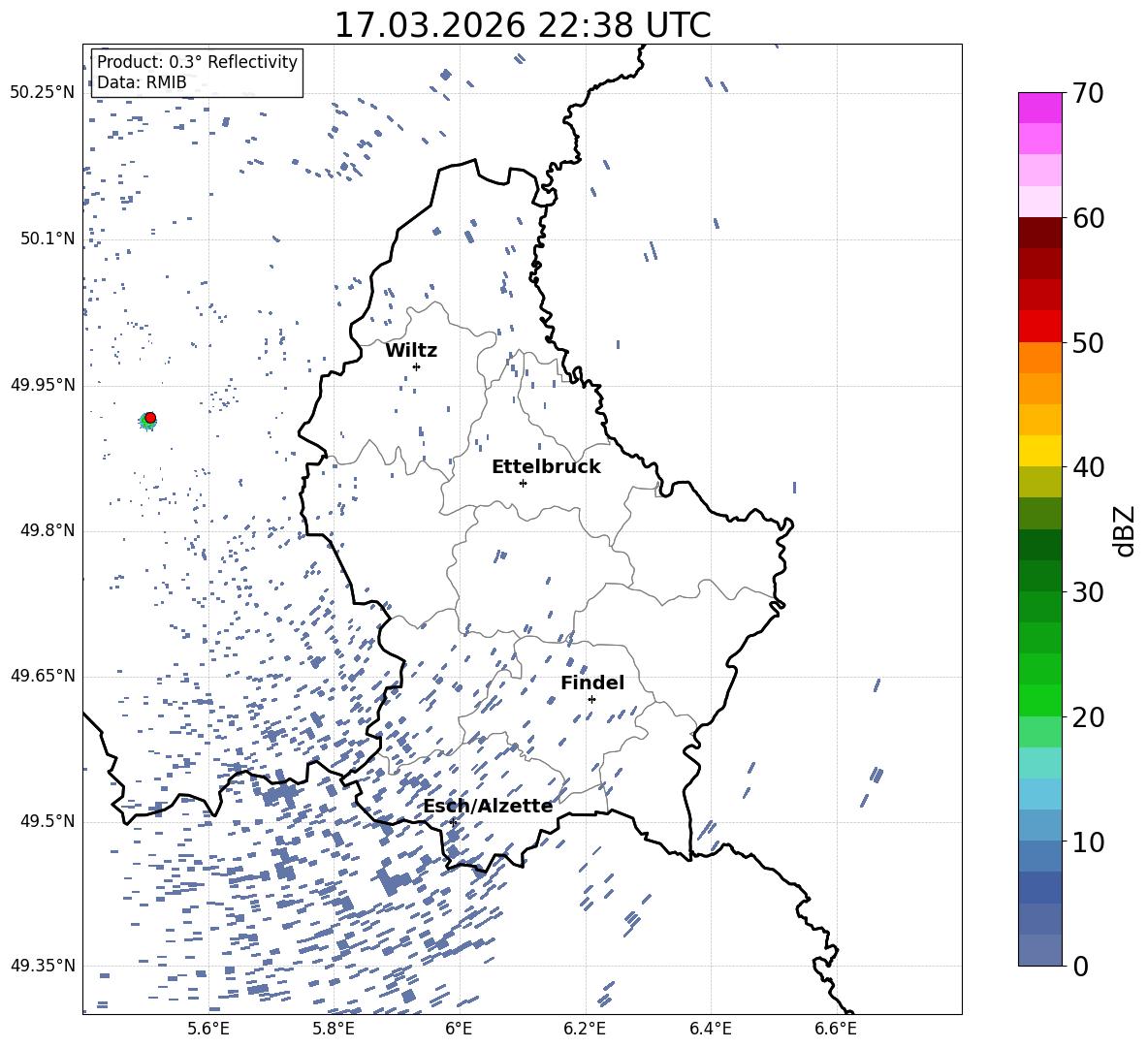The height and width of the screenshot is (1048, 1148).
Task: Click the 6.4°E longitude label
Action: point(710,1029)
